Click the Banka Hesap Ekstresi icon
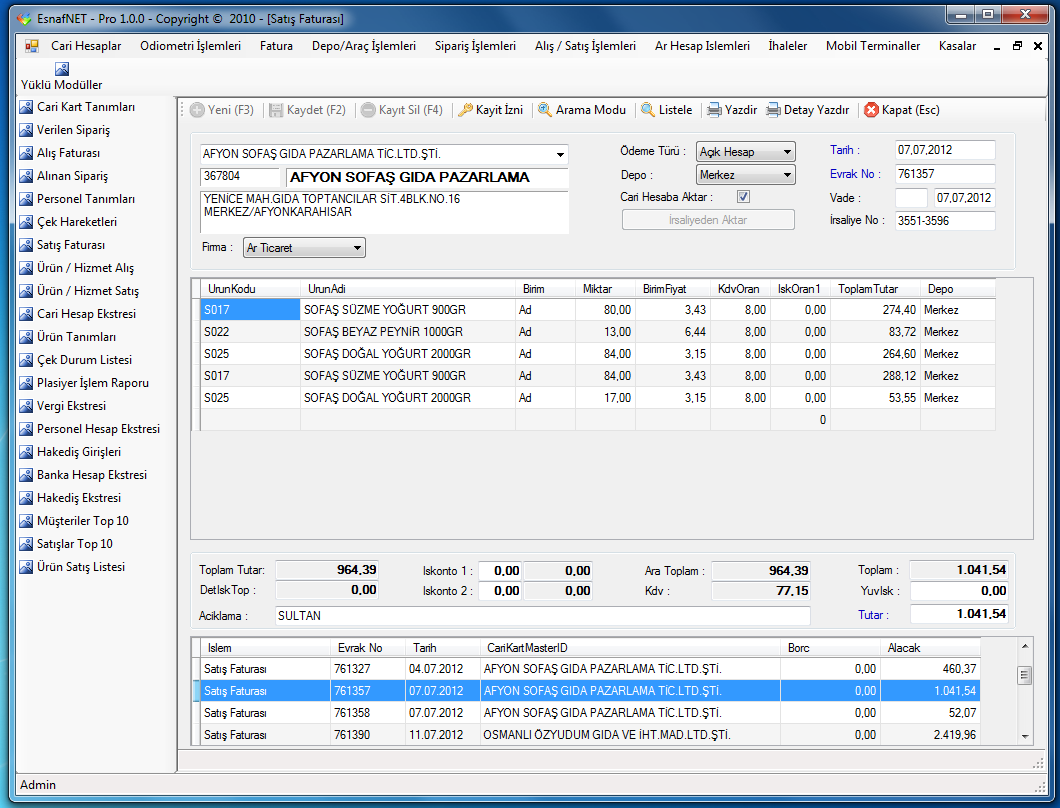The height and width of the screenshot is (808, 1060). click(26, 475)
